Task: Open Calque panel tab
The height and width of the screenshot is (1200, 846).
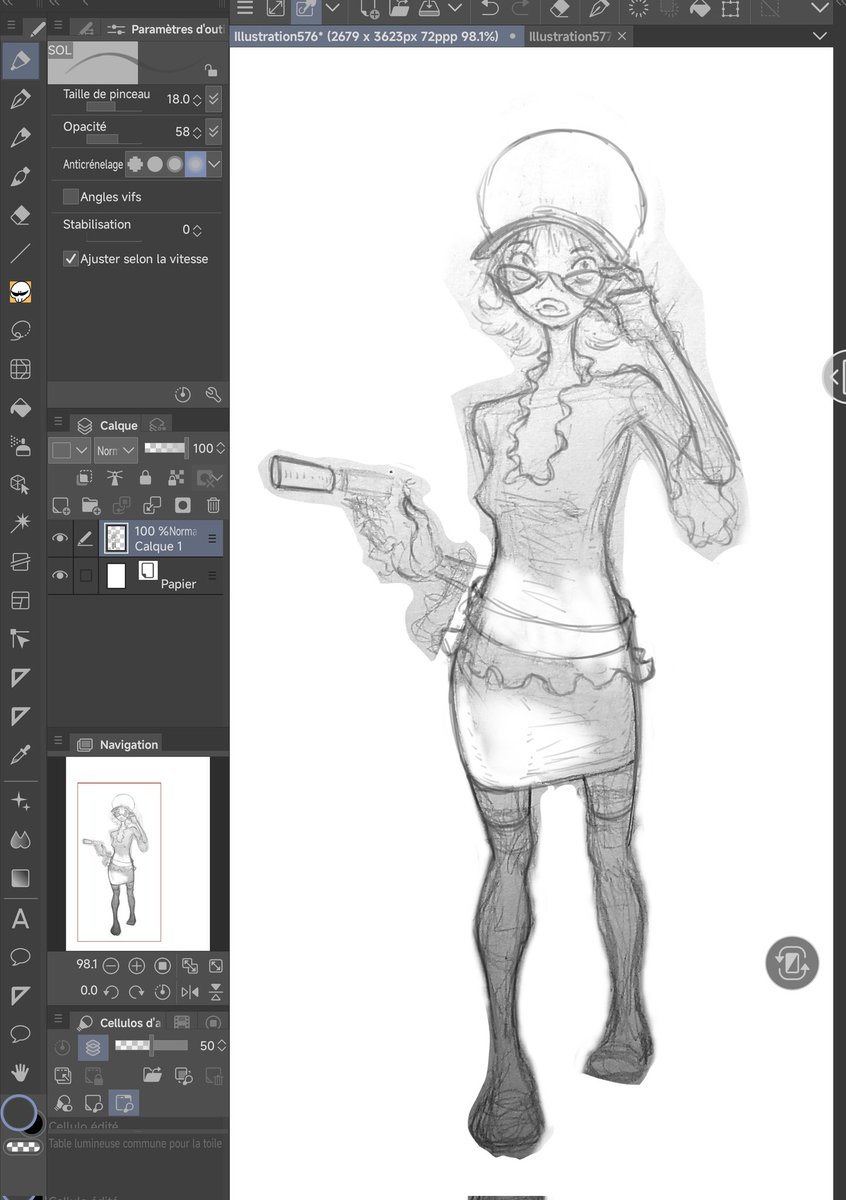Action: pos(108,426)
